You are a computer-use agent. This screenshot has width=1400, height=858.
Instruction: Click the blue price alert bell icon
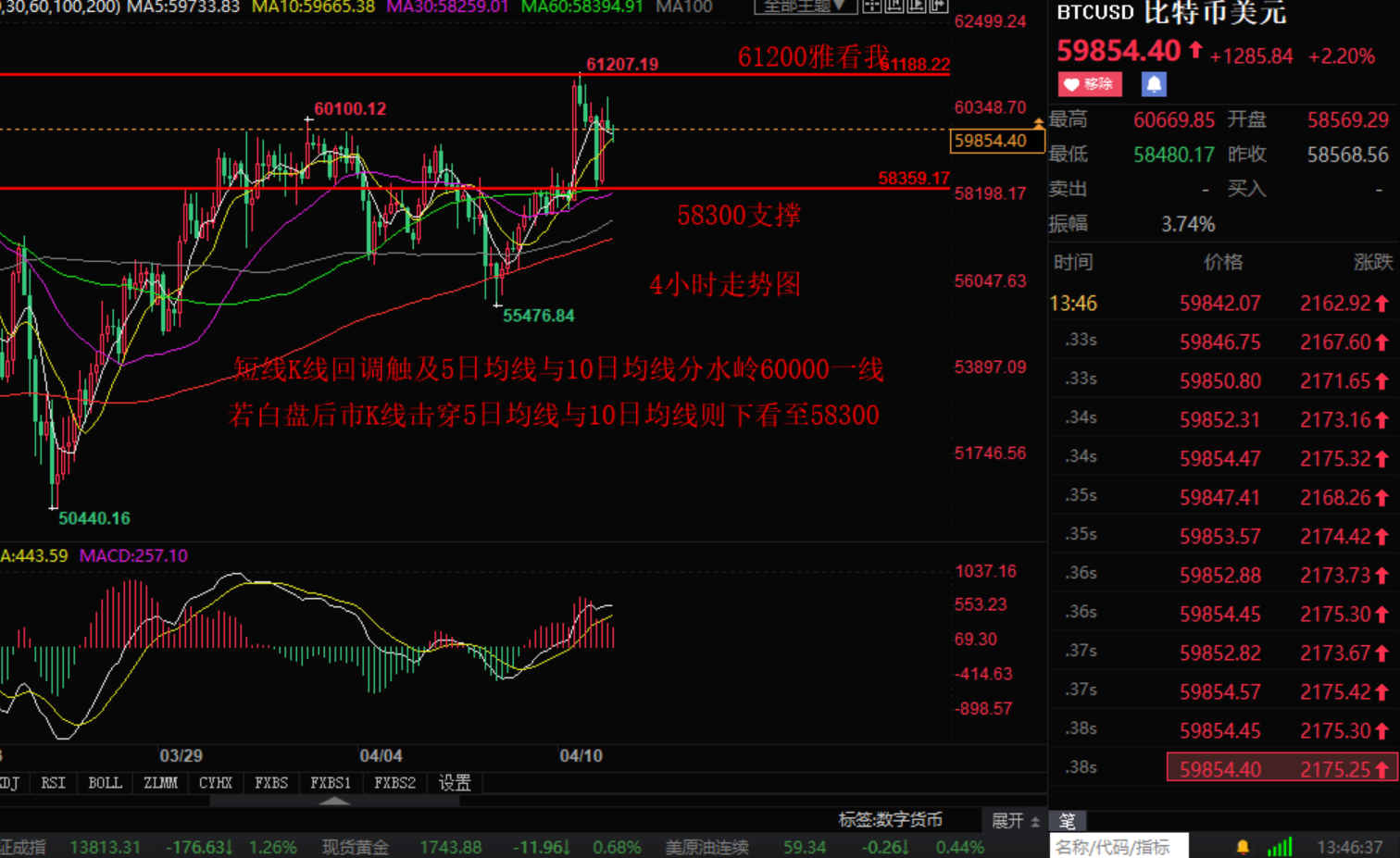pos(1154,84)
